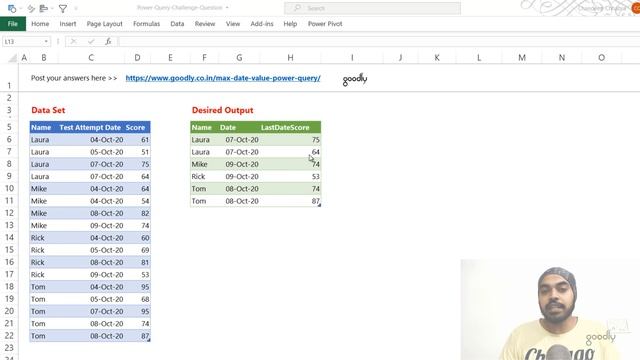This screenshot has width=640, height=360.
Task: Click Desired Output score 75
Action: tap(290, 140)
